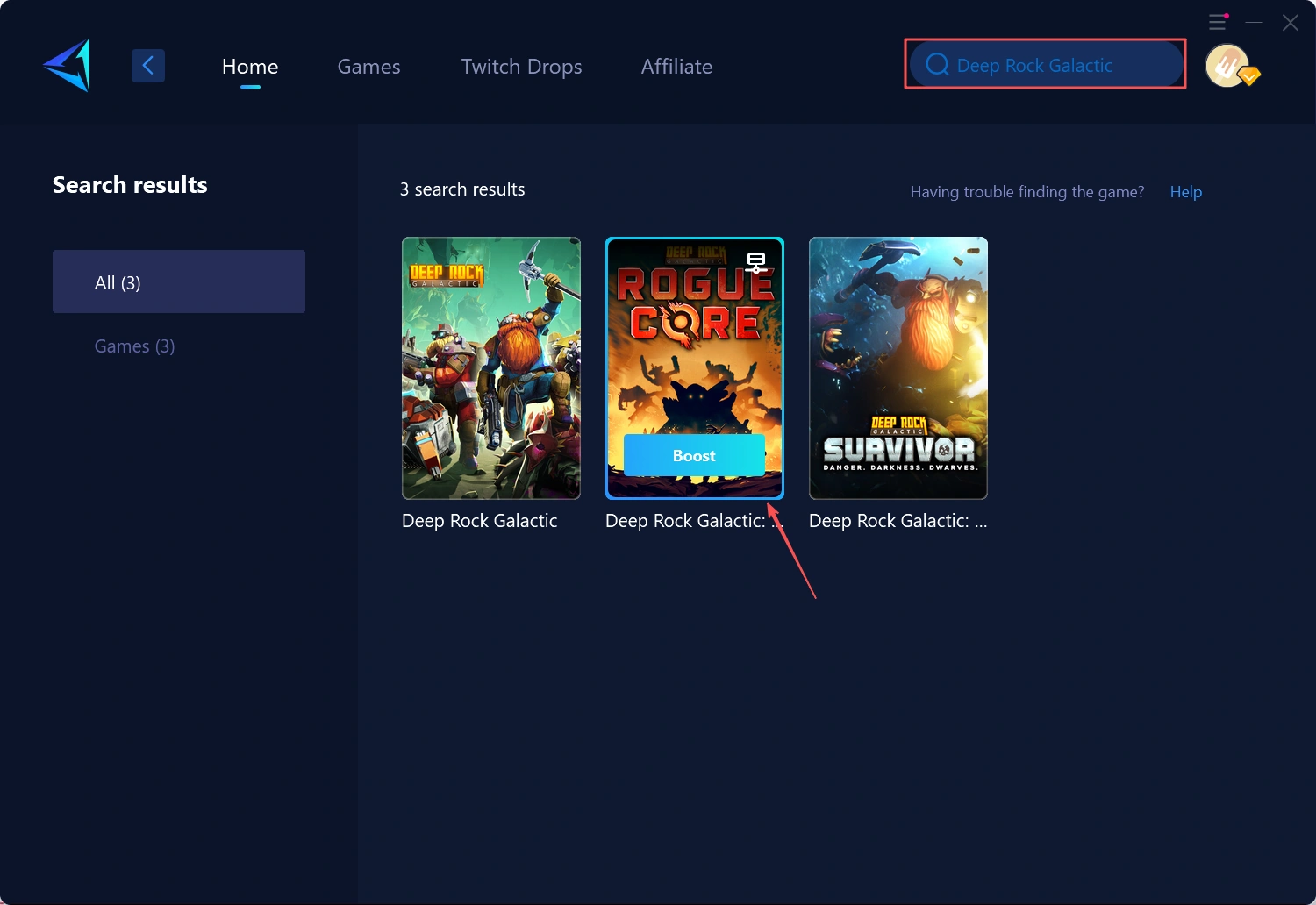
Task: Open the Games tab
Action: [368, 67]
